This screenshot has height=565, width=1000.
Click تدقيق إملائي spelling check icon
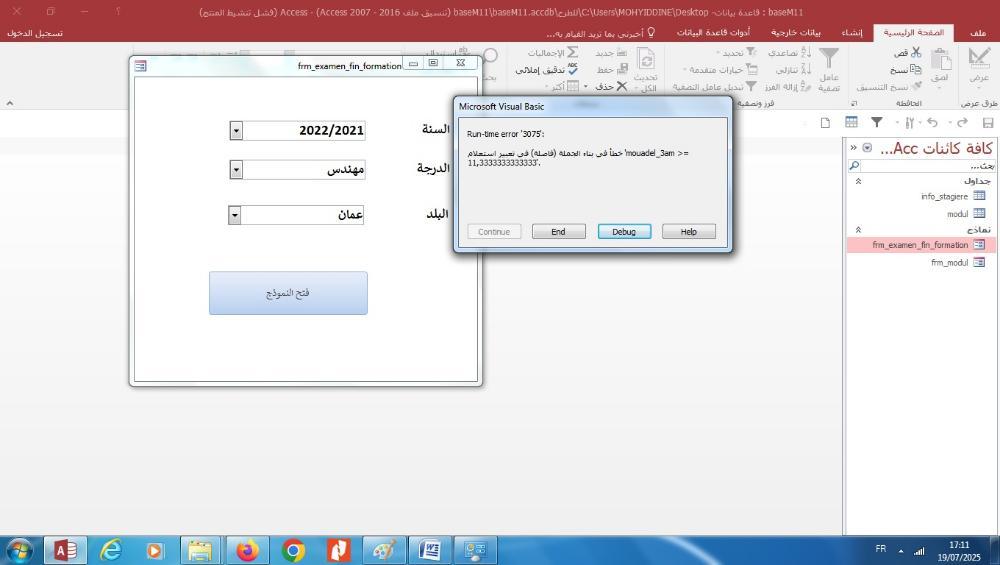pos(573,69)
